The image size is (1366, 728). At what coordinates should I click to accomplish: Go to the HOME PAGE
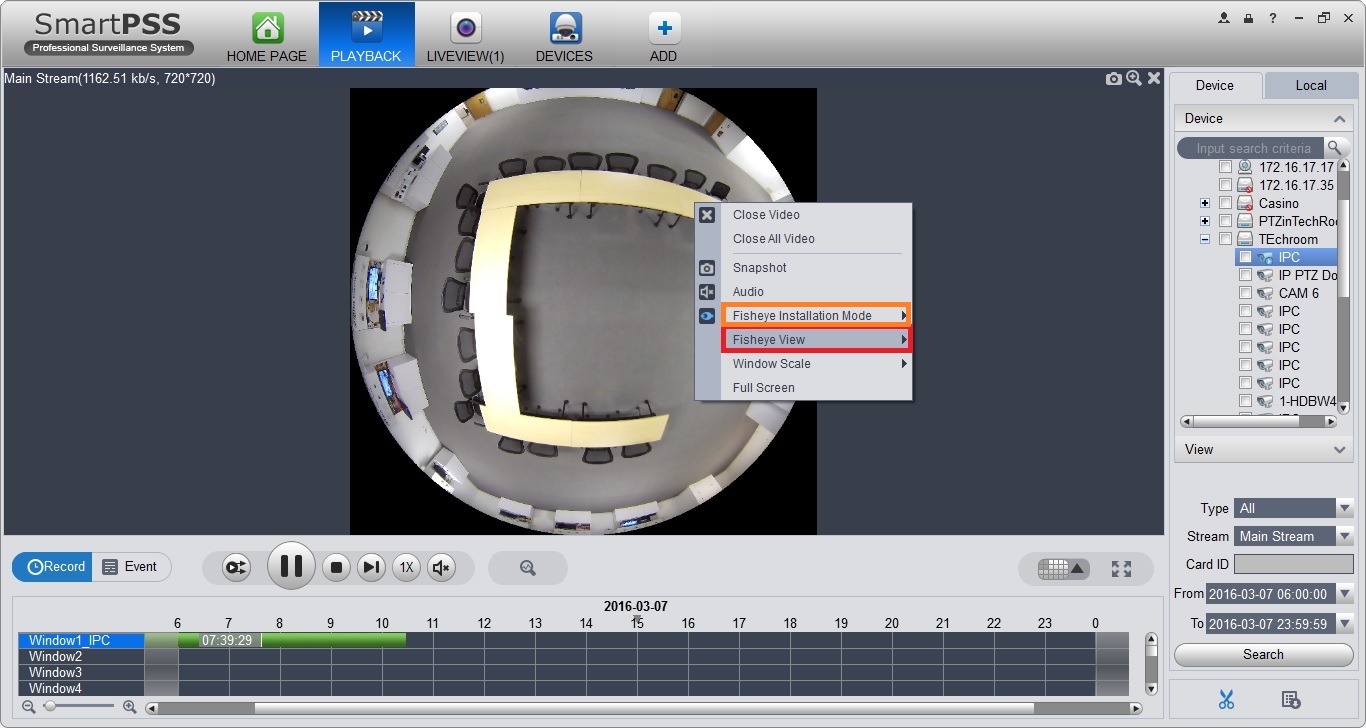(x=266, y=35)
